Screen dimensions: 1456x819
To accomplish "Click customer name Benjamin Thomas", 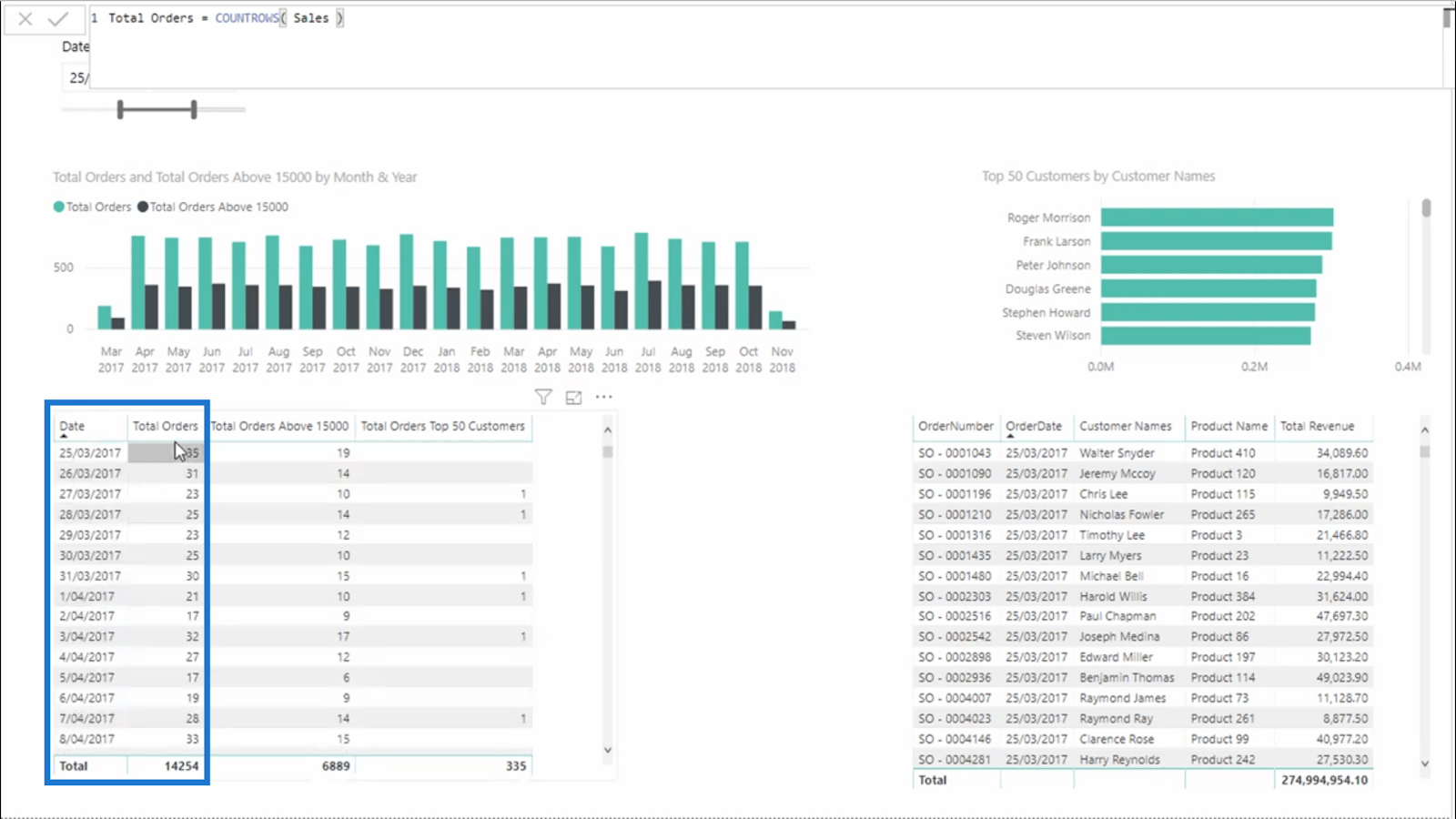I will 1127,677.
